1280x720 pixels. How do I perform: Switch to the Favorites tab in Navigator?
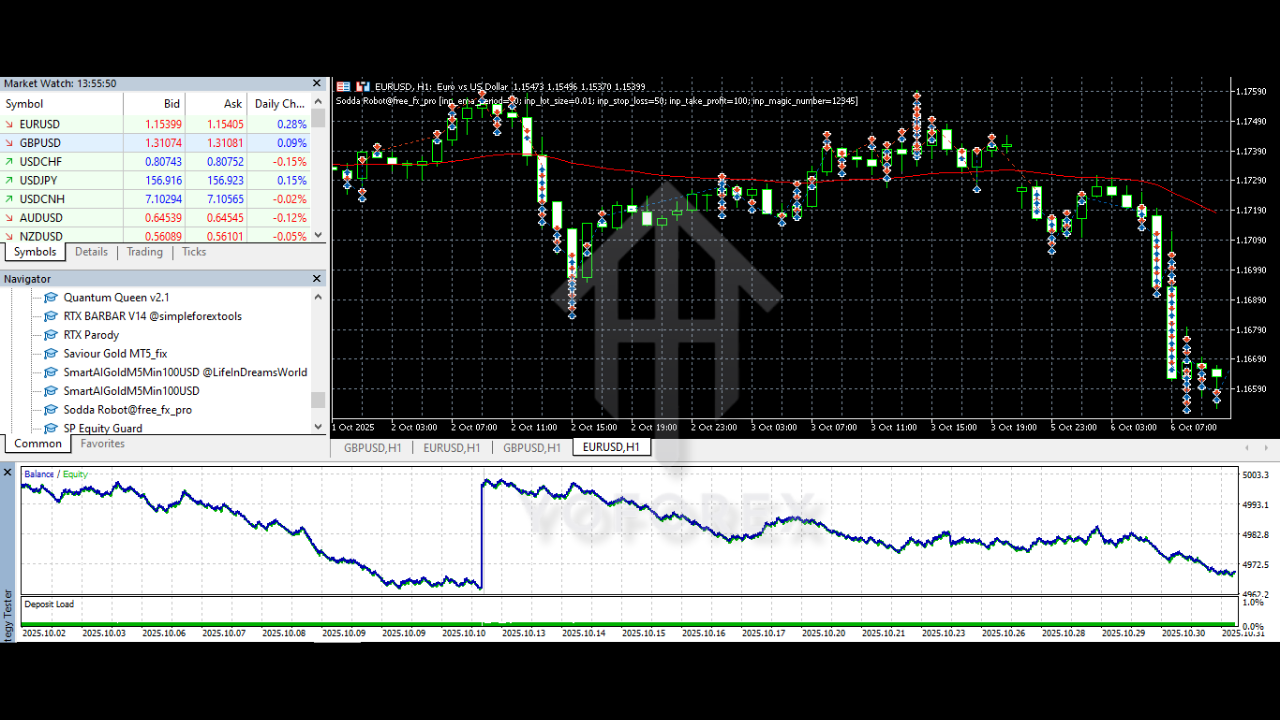[x=103, y=444]
